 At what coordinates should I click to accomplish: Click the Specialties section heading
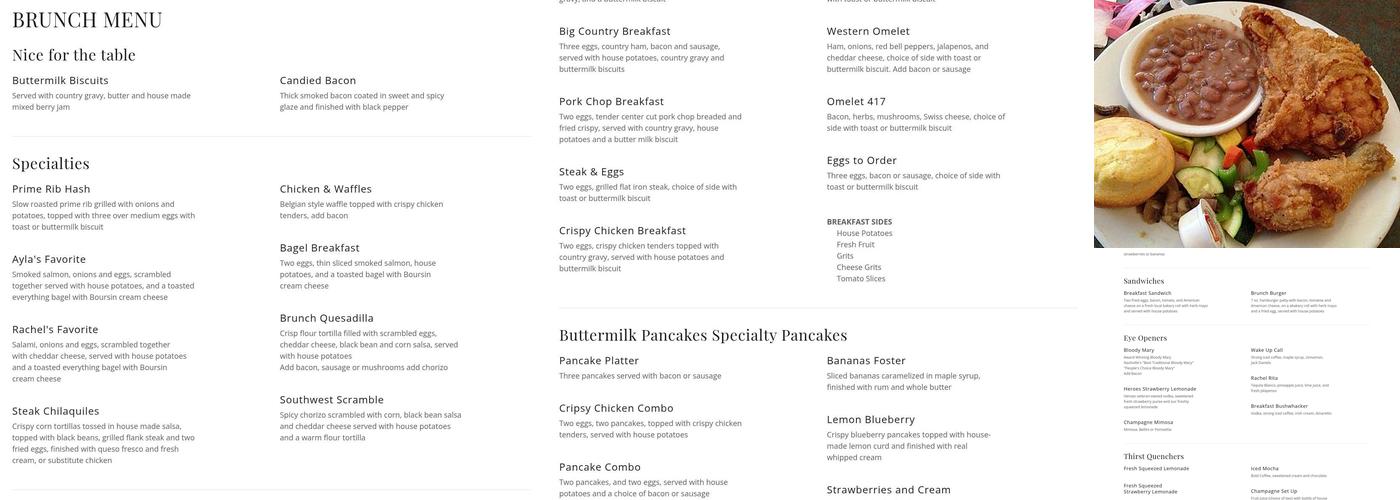[51, 163]
